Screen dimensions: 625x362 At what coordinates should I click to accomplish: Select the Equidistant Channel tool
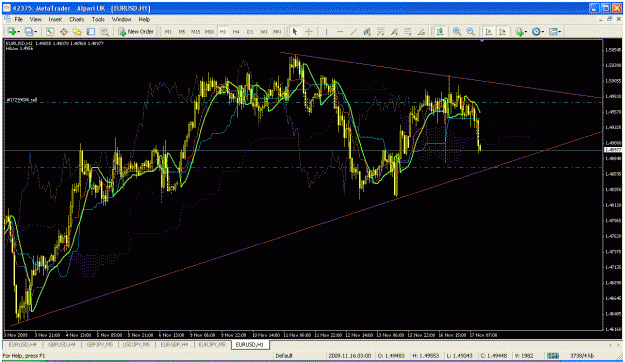(367, 31)
